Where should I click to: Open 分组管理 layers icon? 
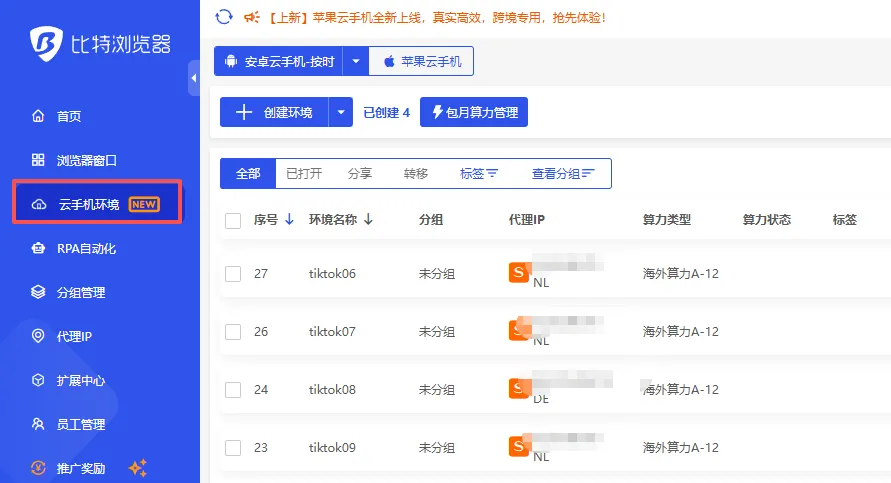38,292
